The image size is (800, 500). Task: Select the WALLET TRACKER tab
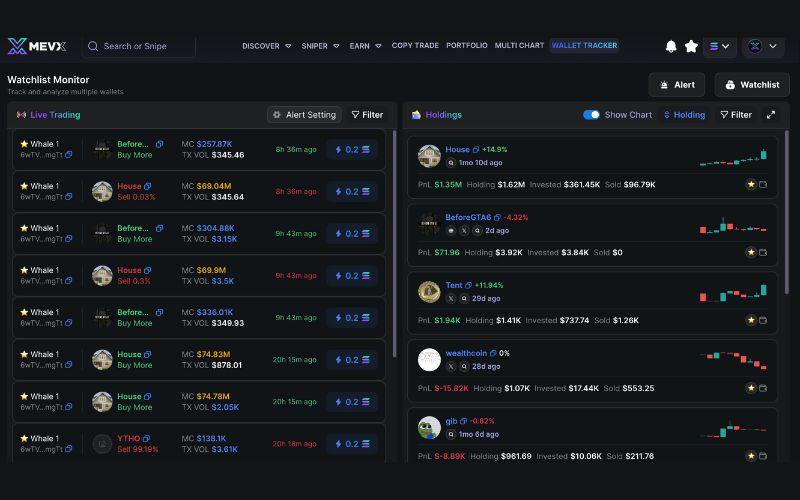[584, 45]
